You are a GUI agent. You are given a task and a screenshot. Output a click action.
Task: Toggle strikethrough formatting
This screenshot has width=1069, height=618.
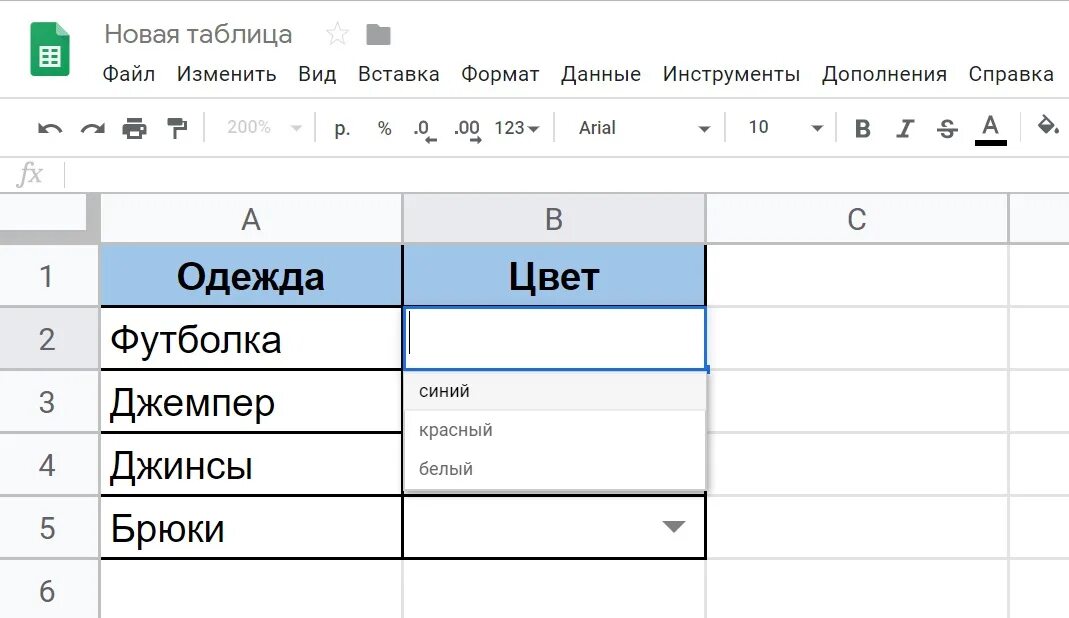coord(947,128)
